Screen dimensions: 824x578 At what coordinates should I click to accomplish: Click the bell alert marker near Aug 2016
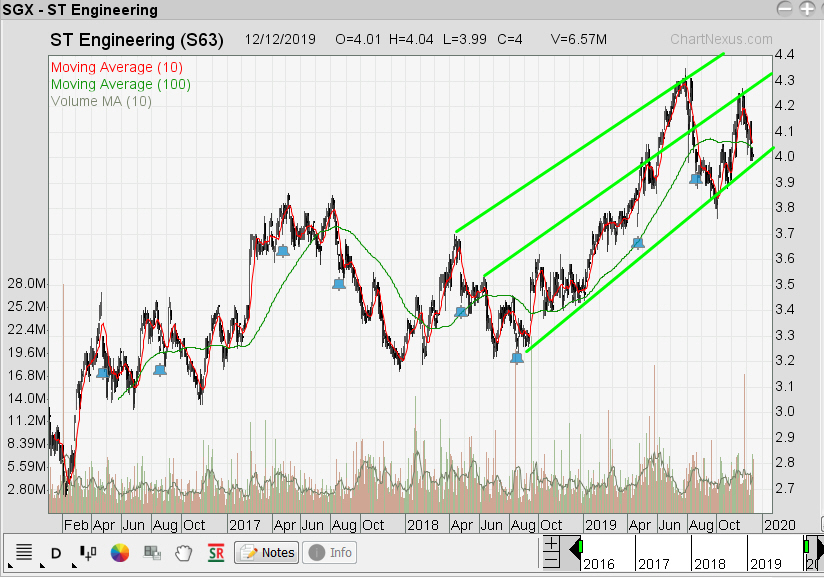click(160, 370)
